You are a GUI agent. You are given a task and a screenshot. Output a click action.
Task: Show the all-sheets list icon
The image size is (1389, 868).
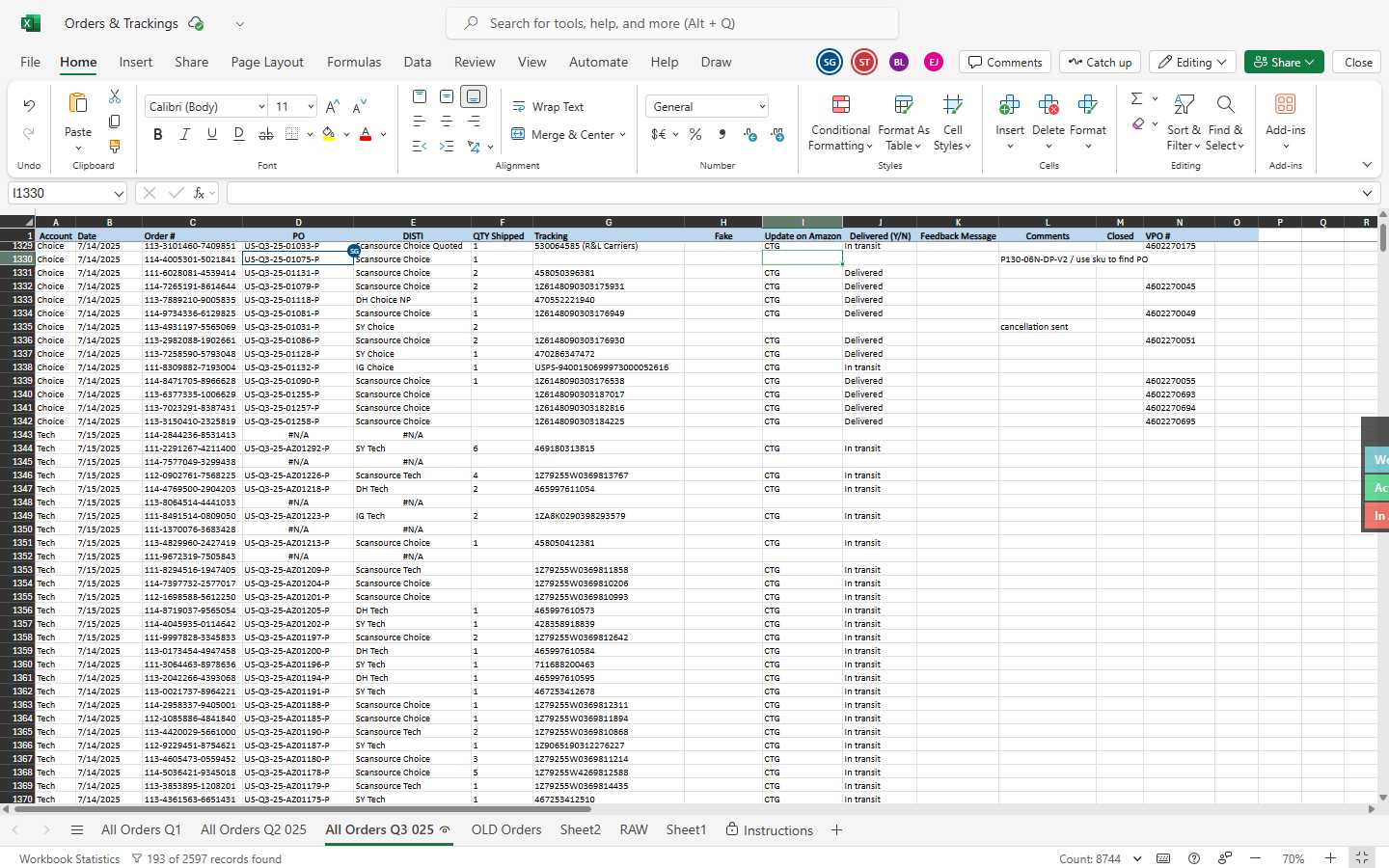(x=77, y=829)
